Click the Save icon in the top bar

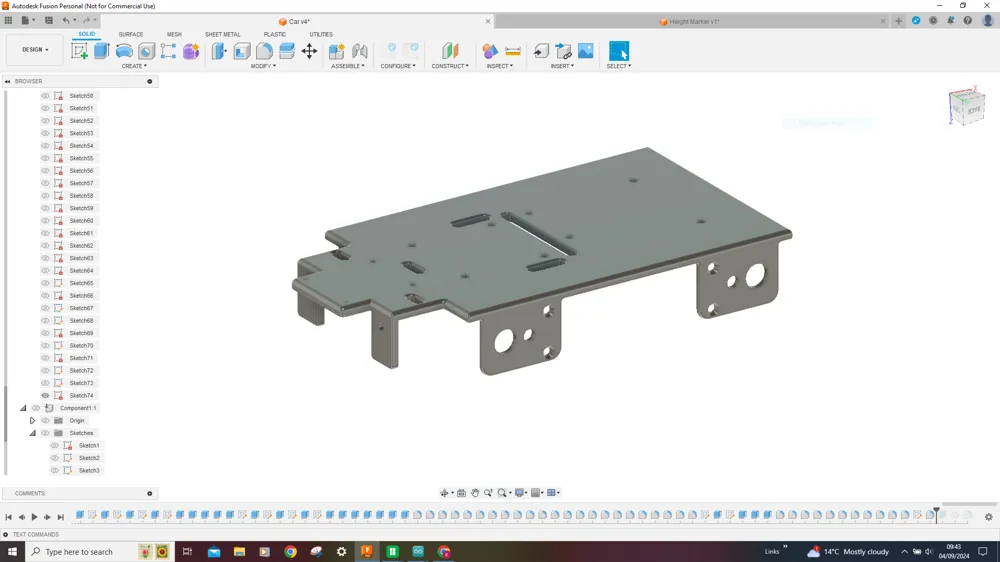pos(49,20)
